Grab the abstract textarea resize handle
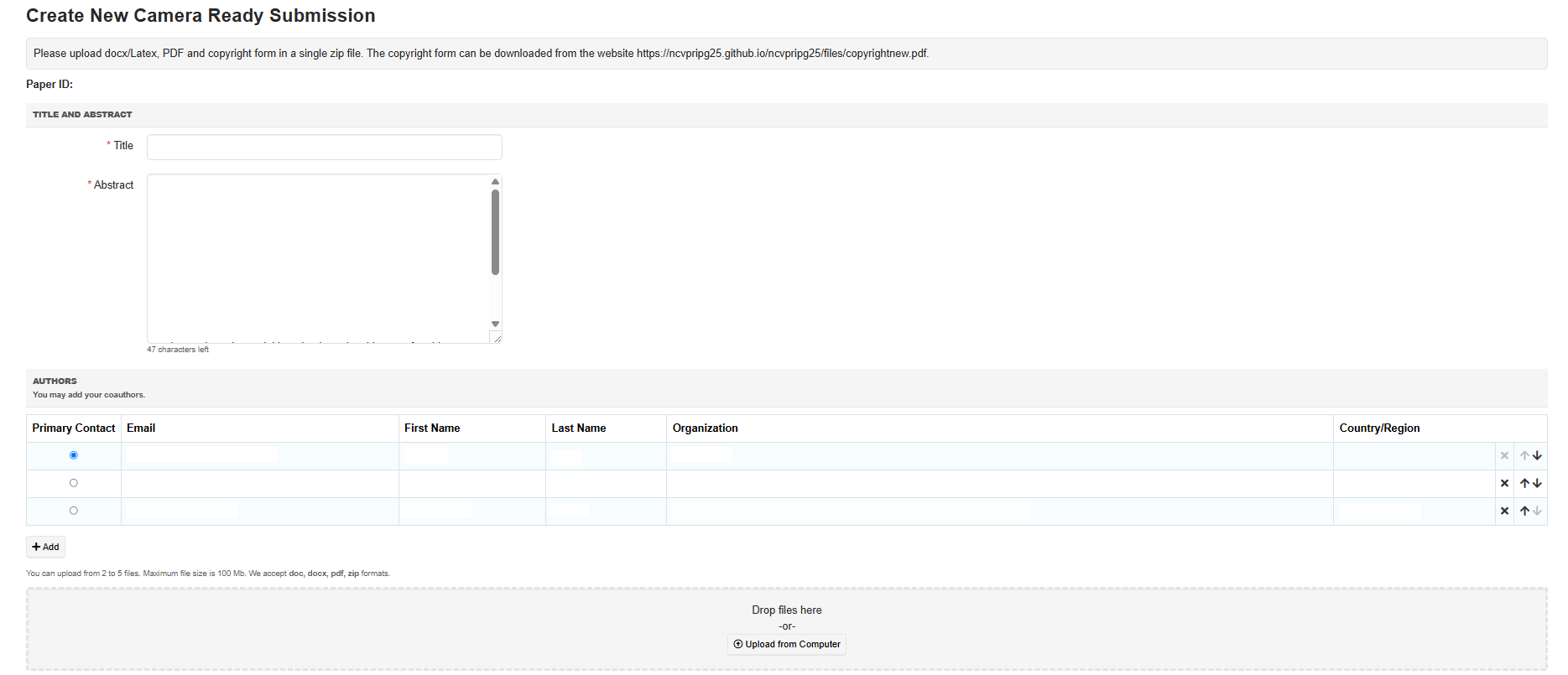This screenshot has width=1568, height=675. click(497, 338)
